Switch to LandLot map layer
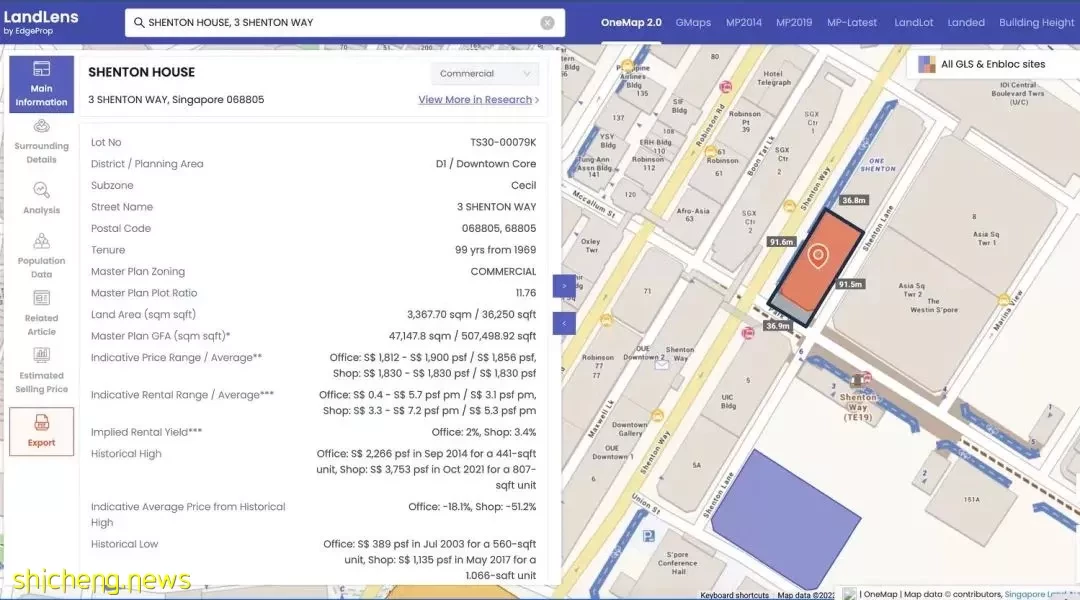The width and height of the screenshot is (1080, 600). (913, 23)
